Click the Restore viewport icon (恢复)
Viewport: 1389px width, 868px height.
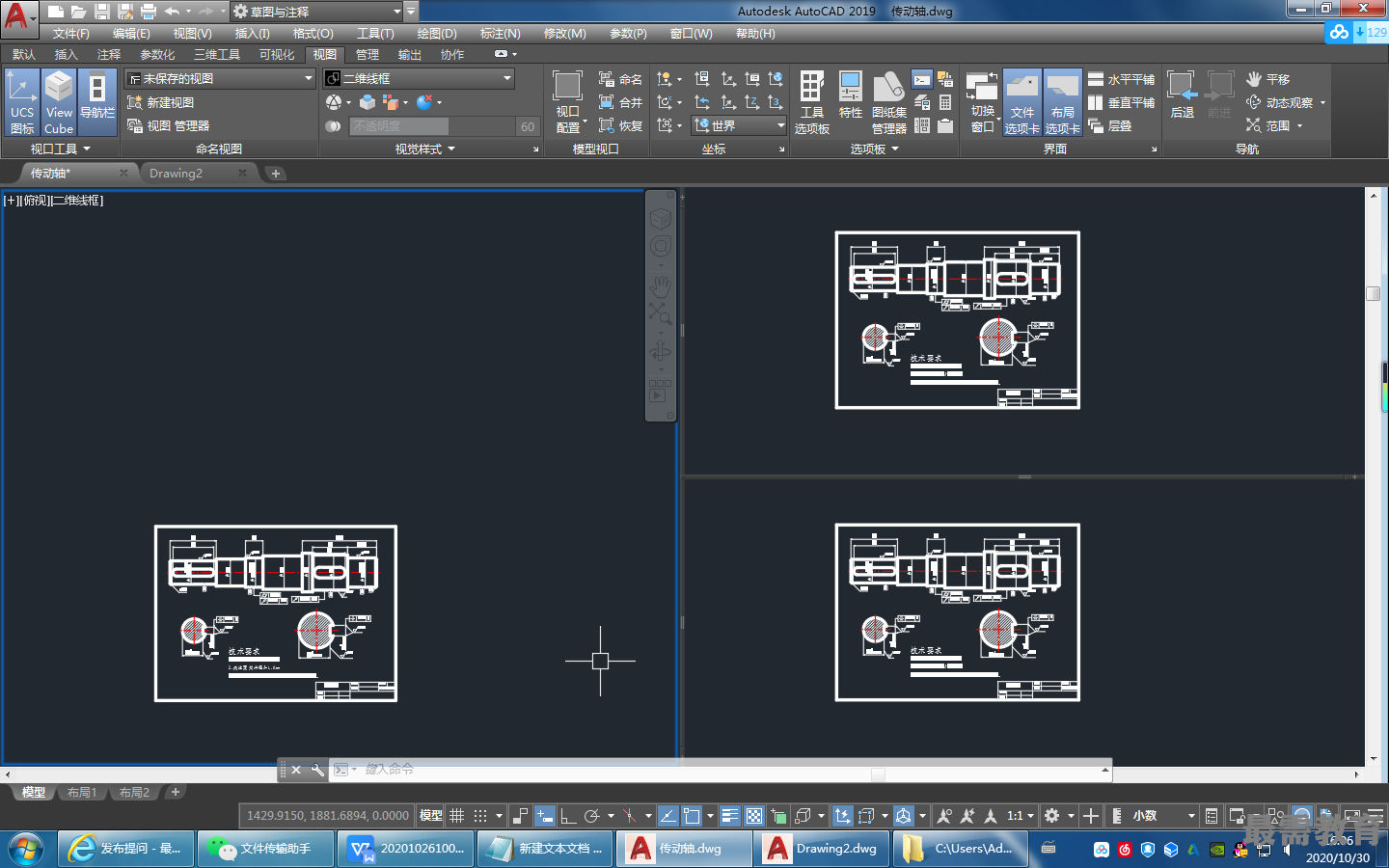pyautogui.click(x=620, y=125)
